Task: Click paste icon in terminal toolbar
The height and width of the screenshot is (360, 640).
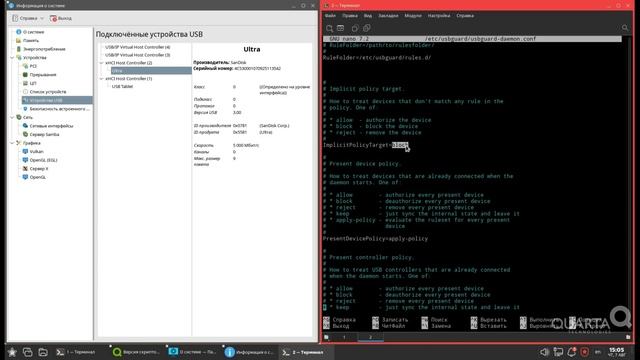Action: (367, 28)
